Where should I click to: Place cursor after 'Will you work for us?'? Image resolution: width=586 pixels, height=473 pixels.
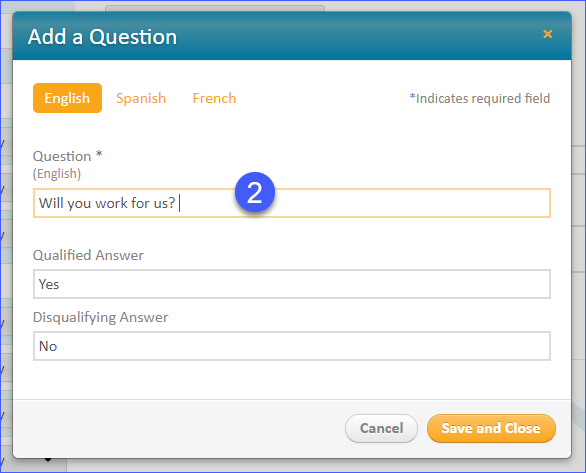pyautogui.click(x=180, y=203)
